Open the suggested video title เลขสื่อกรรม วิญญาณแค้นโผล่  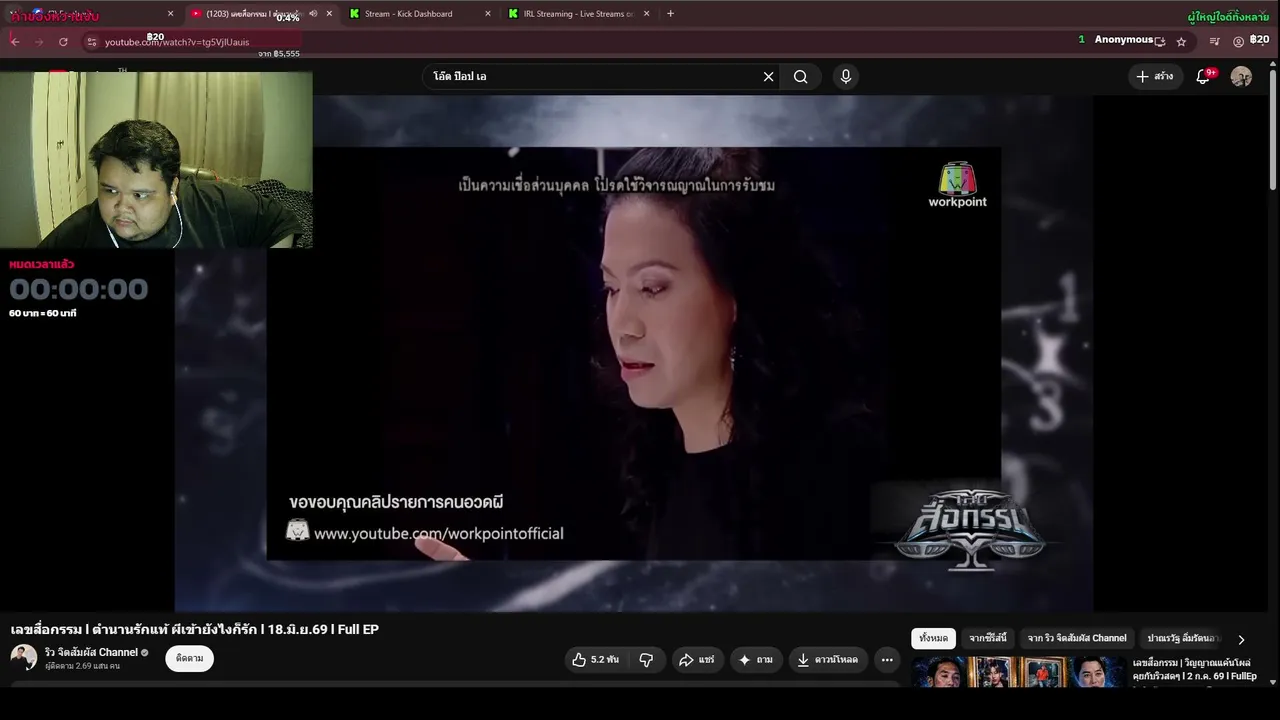(x=1195, y=669)
